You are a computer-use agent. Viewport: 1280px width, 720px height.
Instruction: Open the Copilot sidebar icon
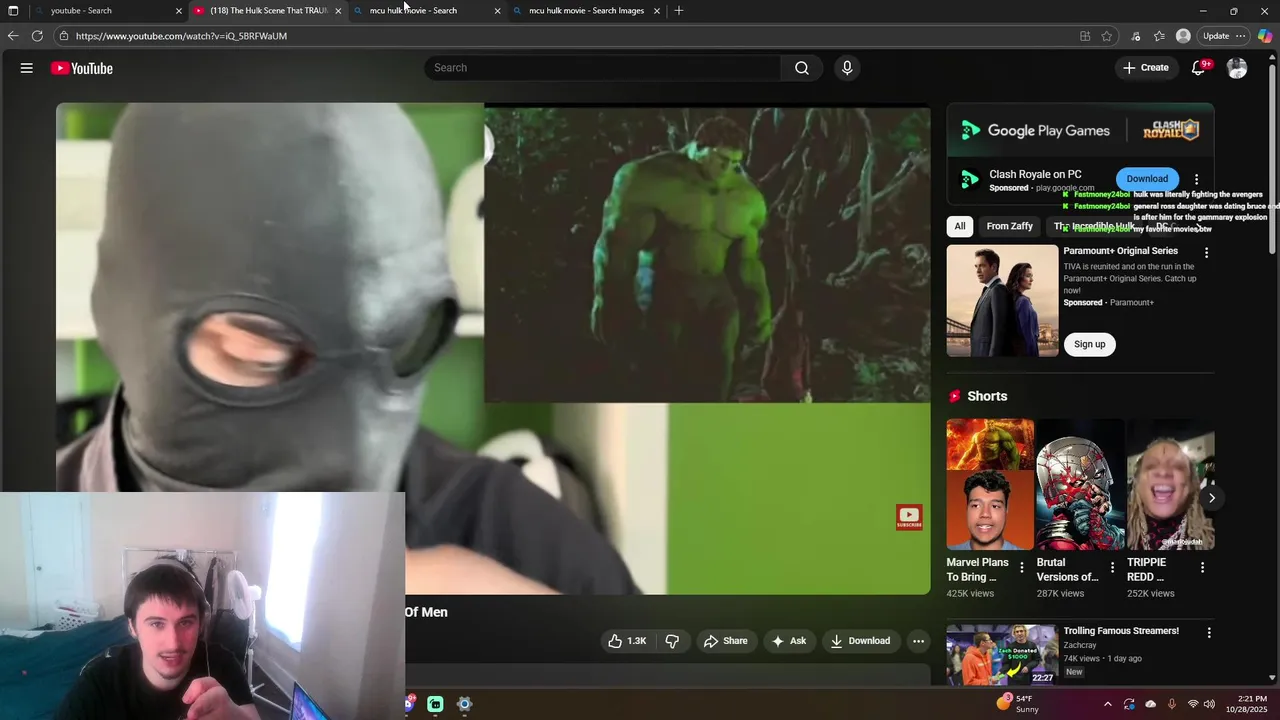[1265, 36]
